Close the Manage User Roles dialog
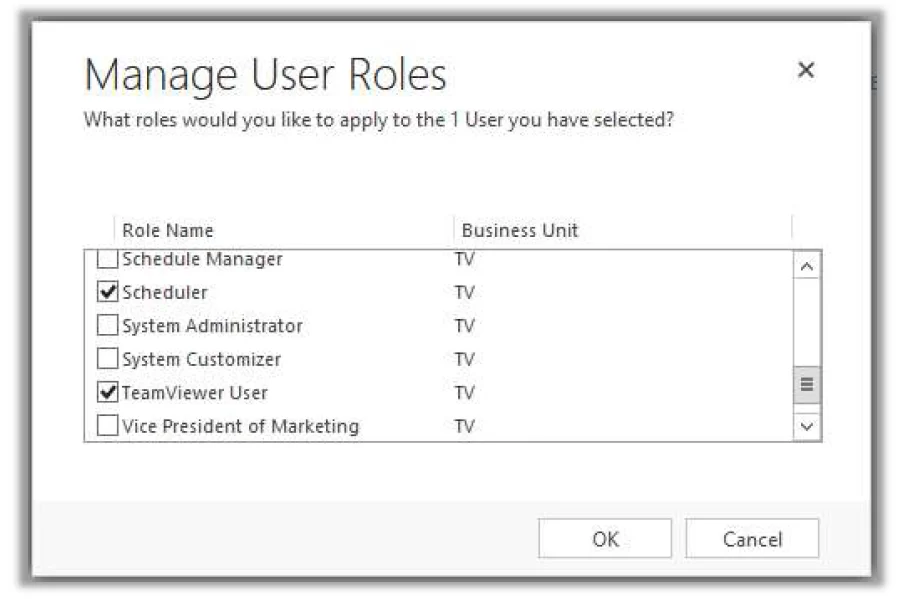 pyautogui.click(x=806, y=71)
